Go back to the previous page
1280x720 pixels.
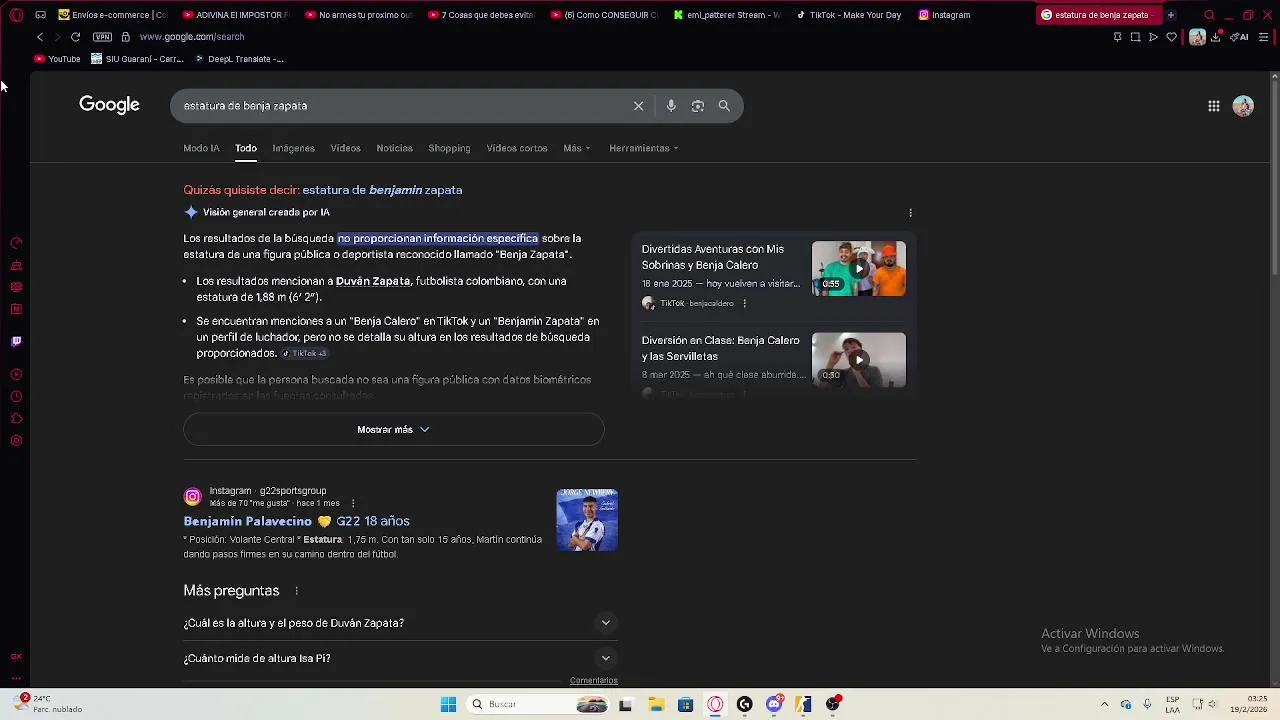[40, 37]
